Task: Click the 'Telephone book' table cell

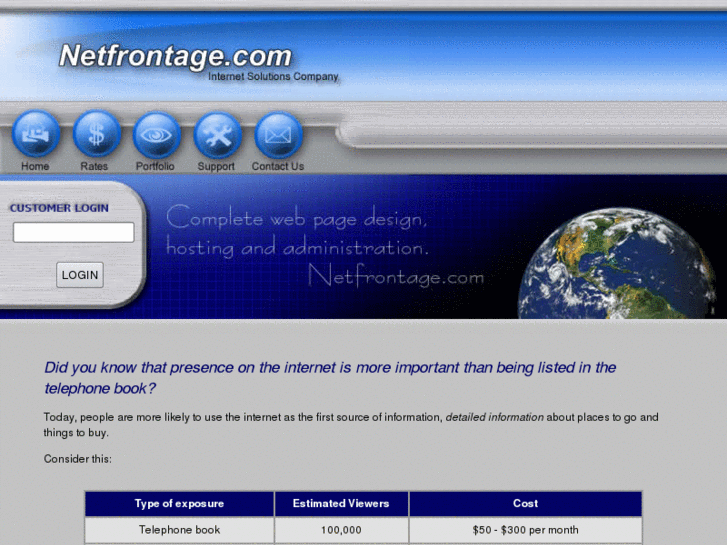Action: (179, 530)
